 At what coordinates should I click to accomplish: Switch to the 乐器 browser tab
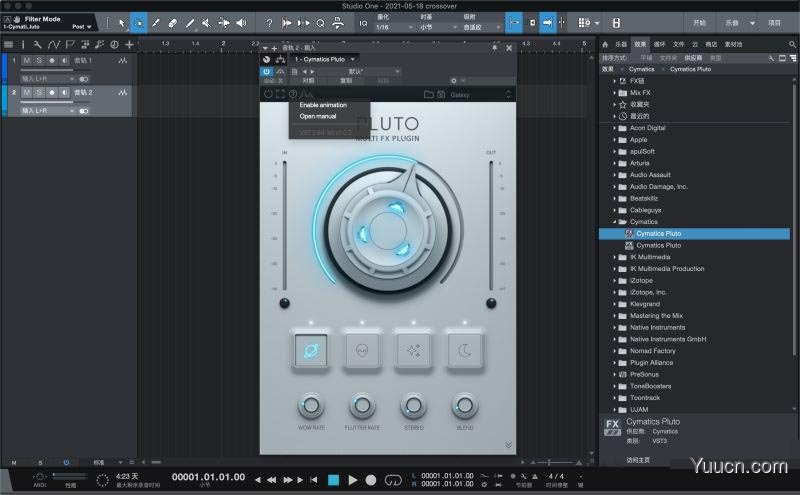[621, 44]
